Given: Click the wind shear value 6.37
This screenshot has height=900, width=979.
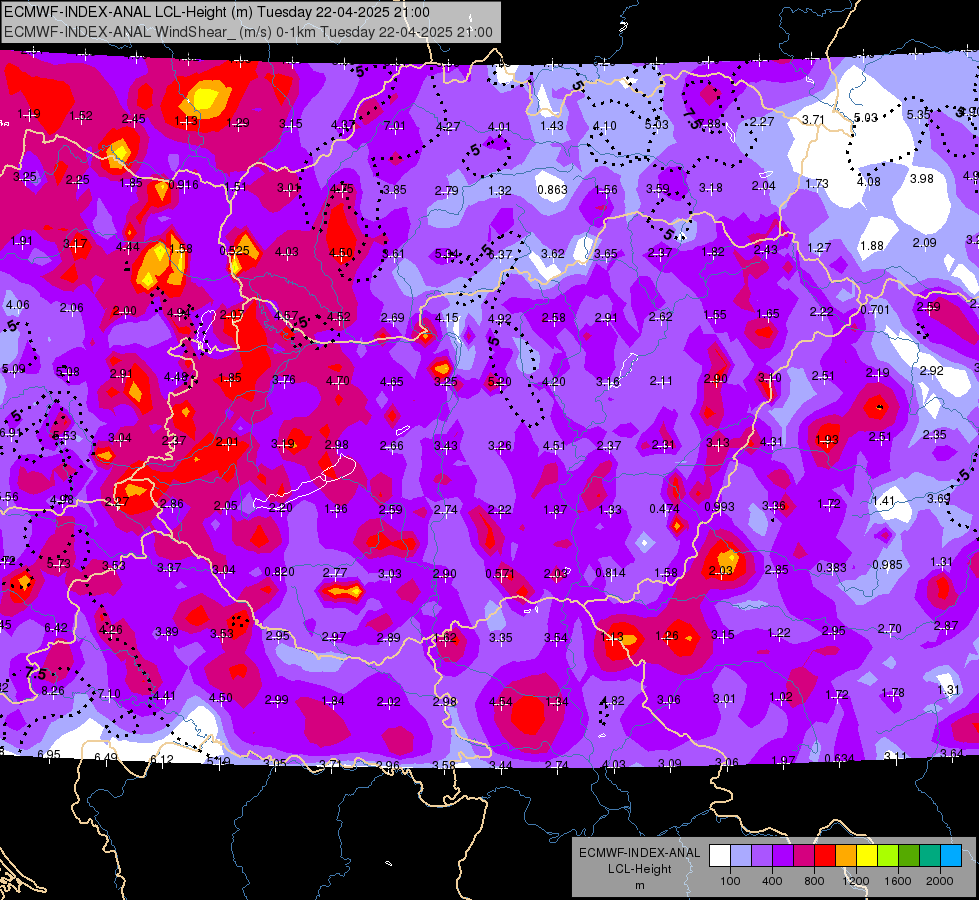Looking at the screenshot, I should tap(500, 254).
